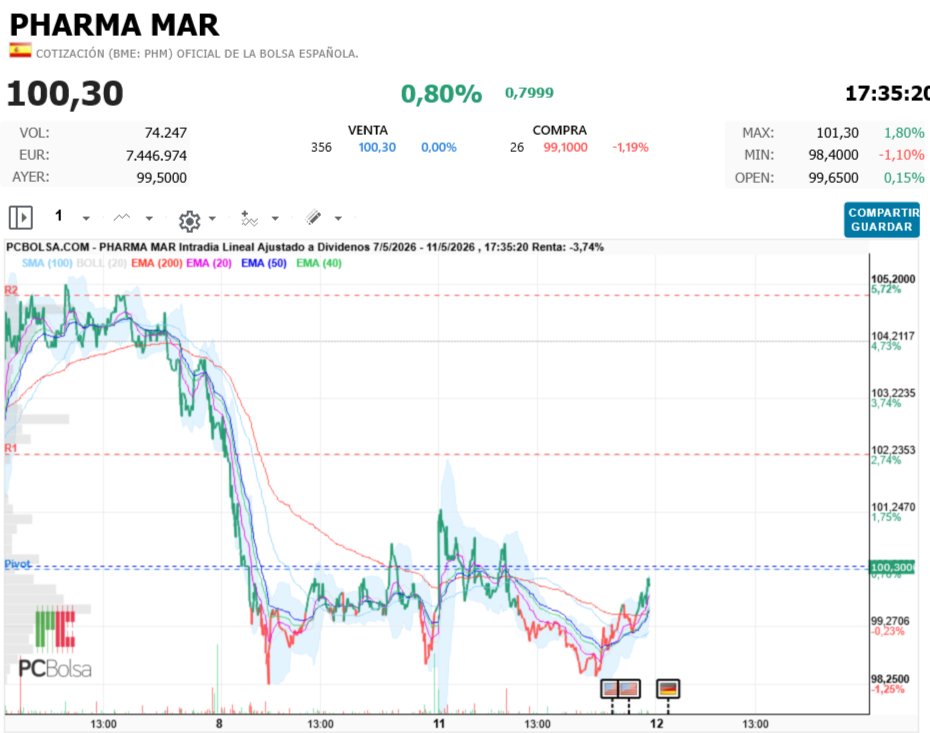Click the 98,2500 price axis label

(890, 678)
